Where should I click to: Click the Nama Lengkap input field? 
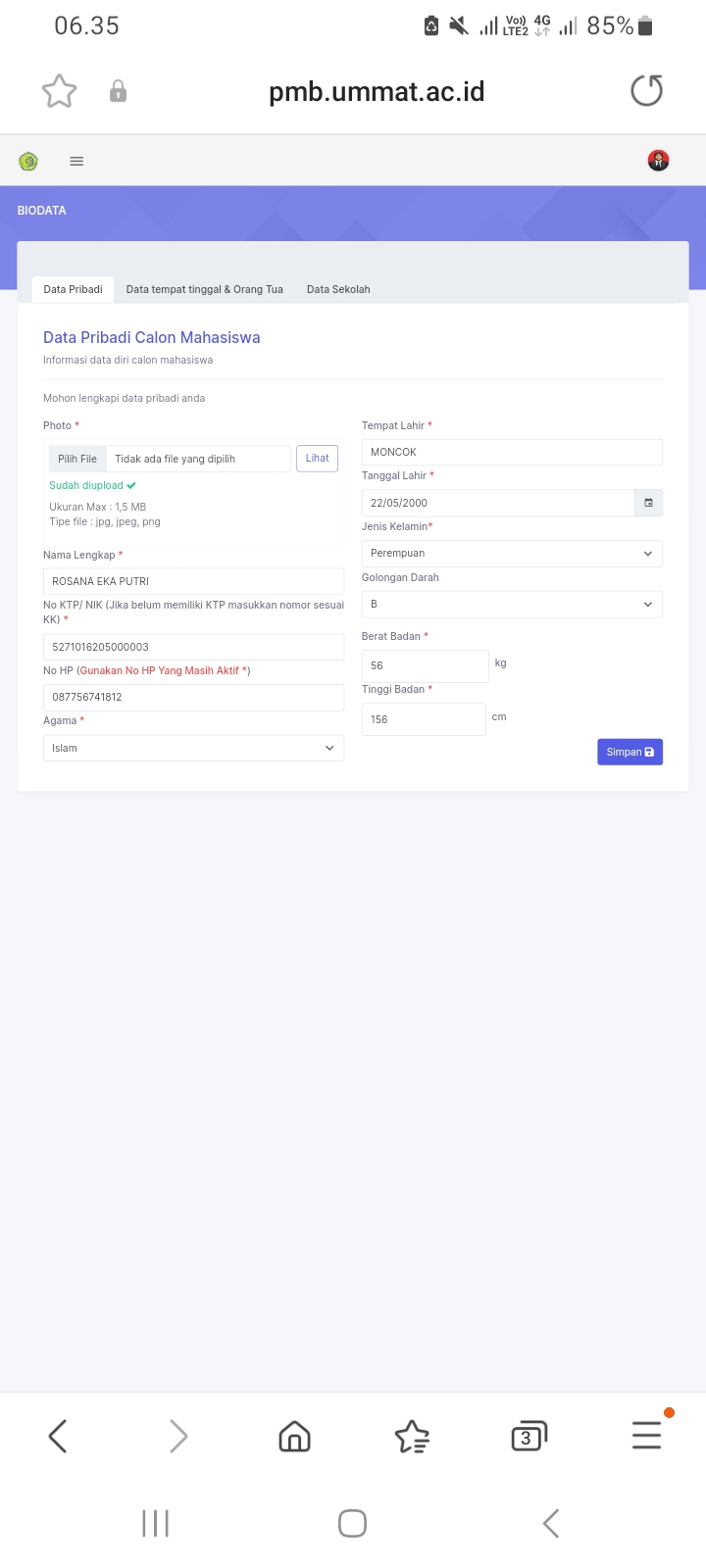pyautogui.click(x=193, y=581)
